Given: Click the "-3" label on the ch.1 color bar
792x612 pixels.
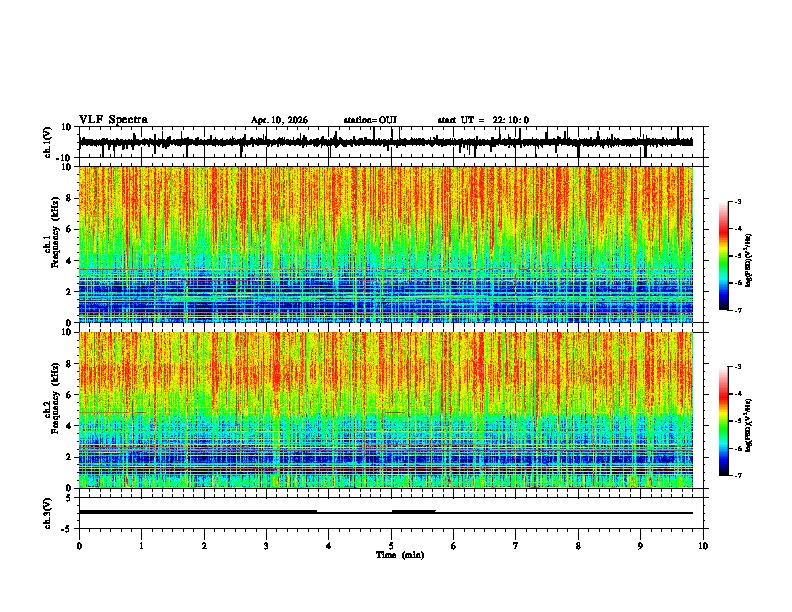Looking at the screenshot, I should (737, 201).
